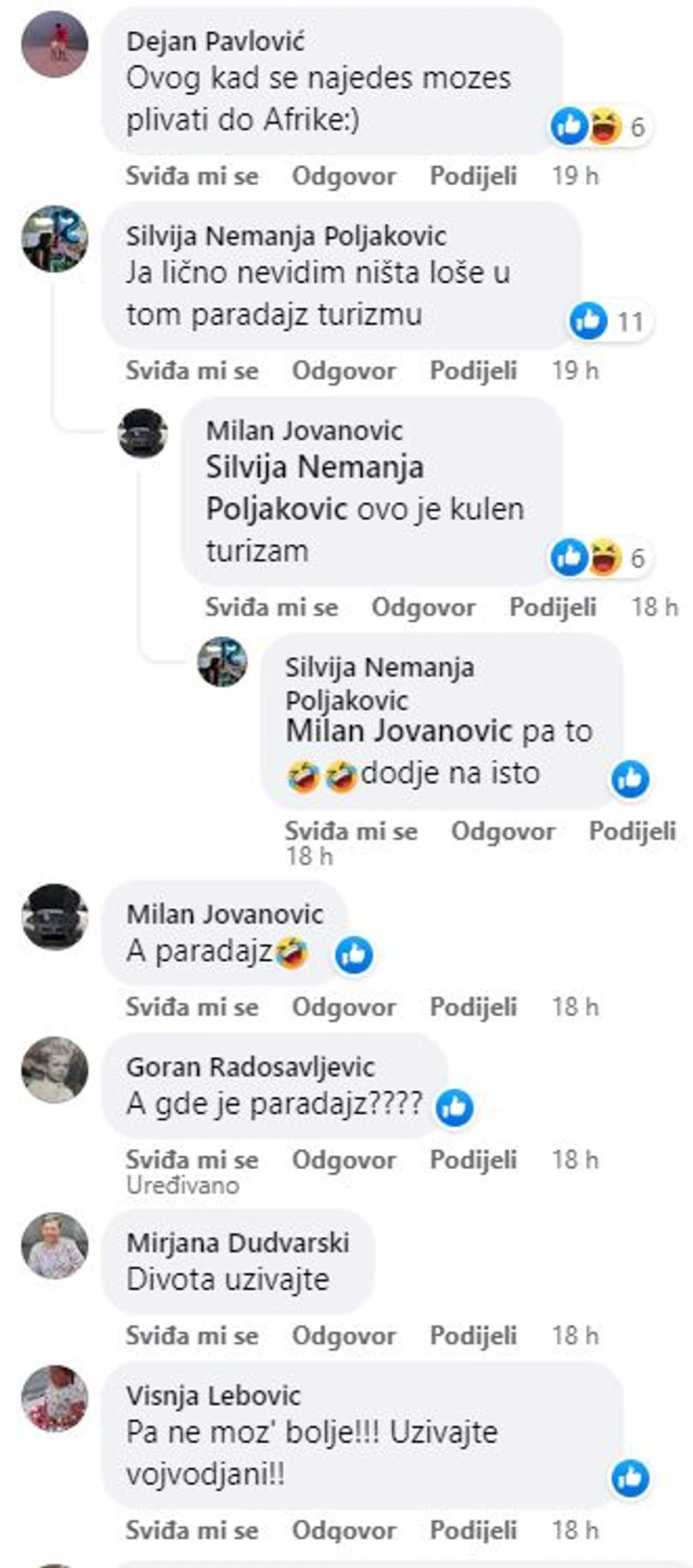Click the 19 h timestamp on Silvija's comment
This screenshot has height=1568, width=693.
(x=576, y=370)
